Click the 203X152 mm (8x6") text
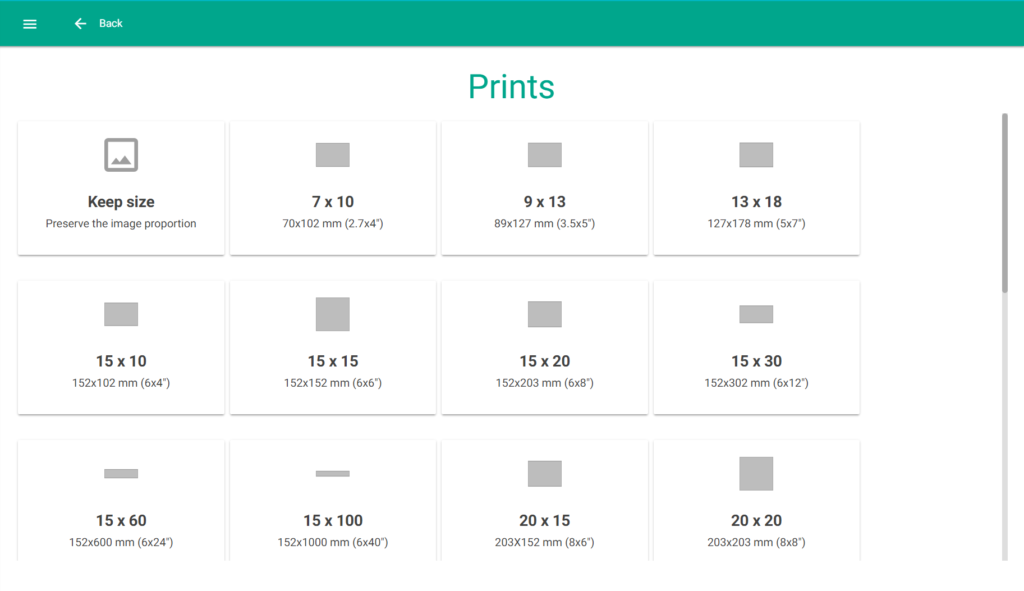This screenshot has height=591, width=1024. 545,542
